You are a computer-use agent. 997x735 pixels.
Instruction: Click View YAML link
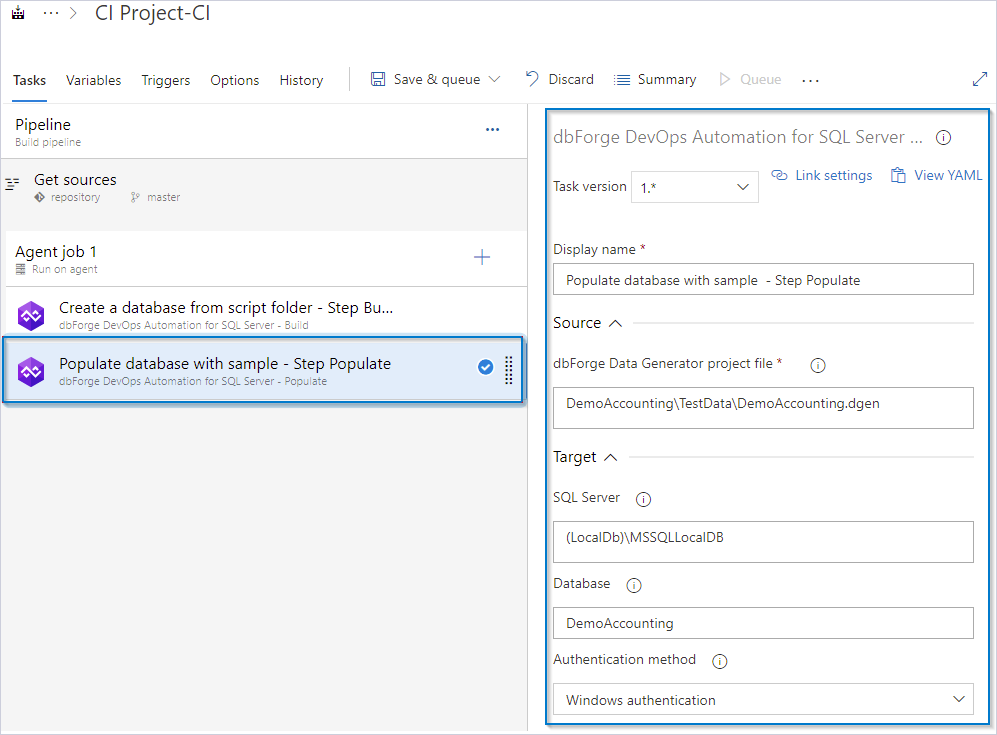(936, 175)
